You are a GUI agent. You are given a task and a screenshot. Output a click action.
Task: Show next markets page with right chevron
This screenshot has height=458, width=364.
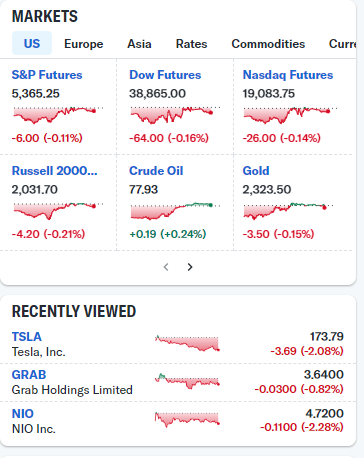[190, 267]
